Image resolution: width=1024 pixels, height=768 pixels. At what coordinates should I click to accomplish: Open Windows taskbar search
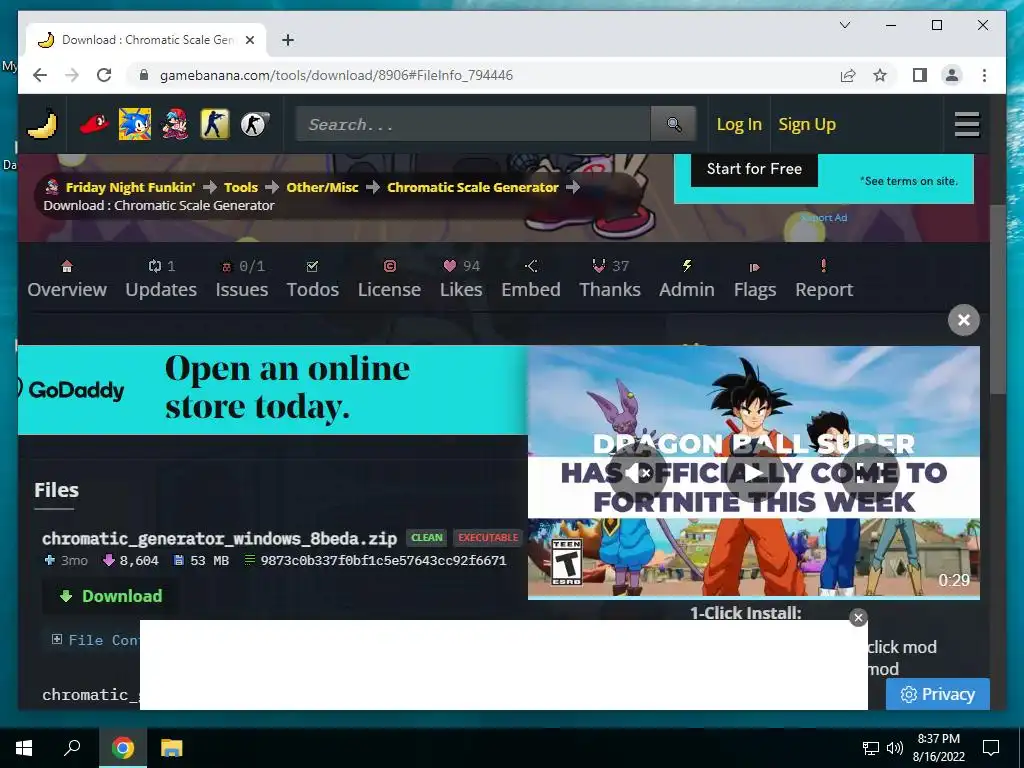[72, 748]
